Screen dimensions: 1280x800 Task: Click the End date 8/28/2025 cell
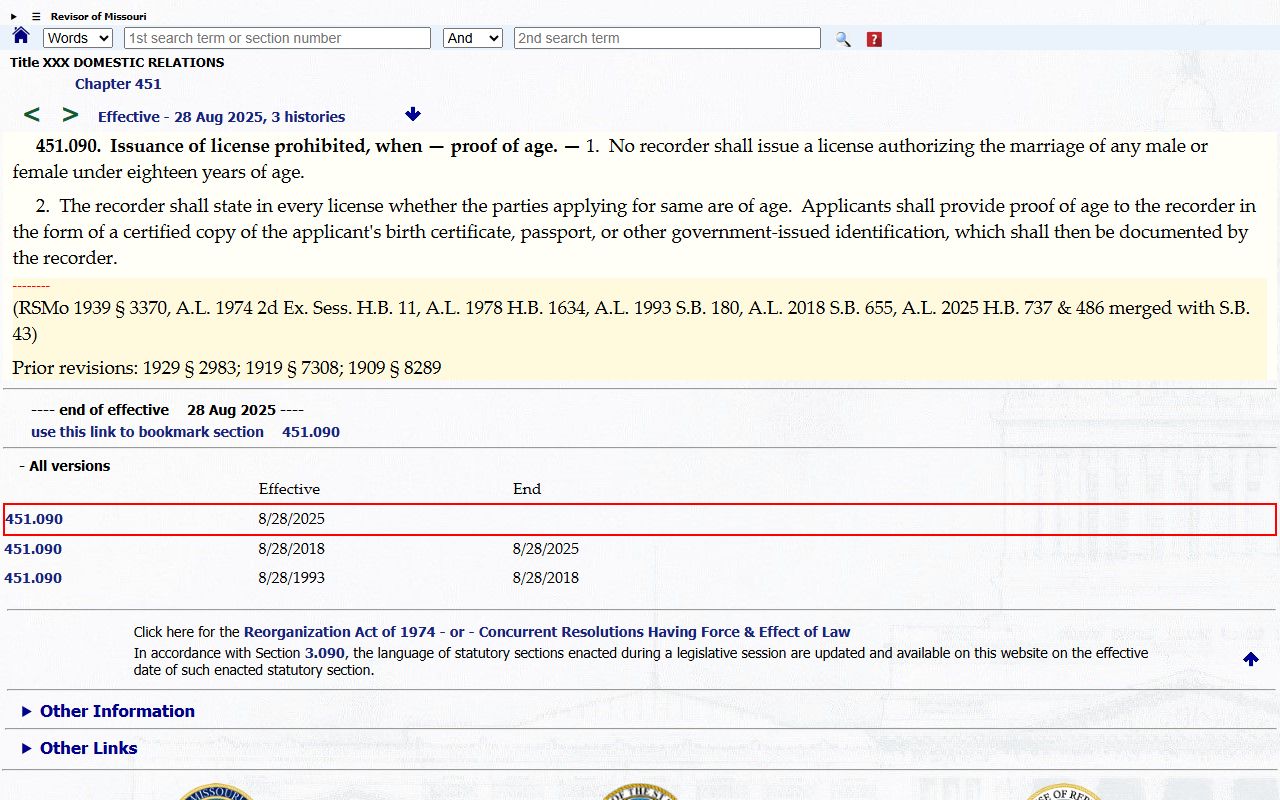pyautogui.click(x=546, y=549)
